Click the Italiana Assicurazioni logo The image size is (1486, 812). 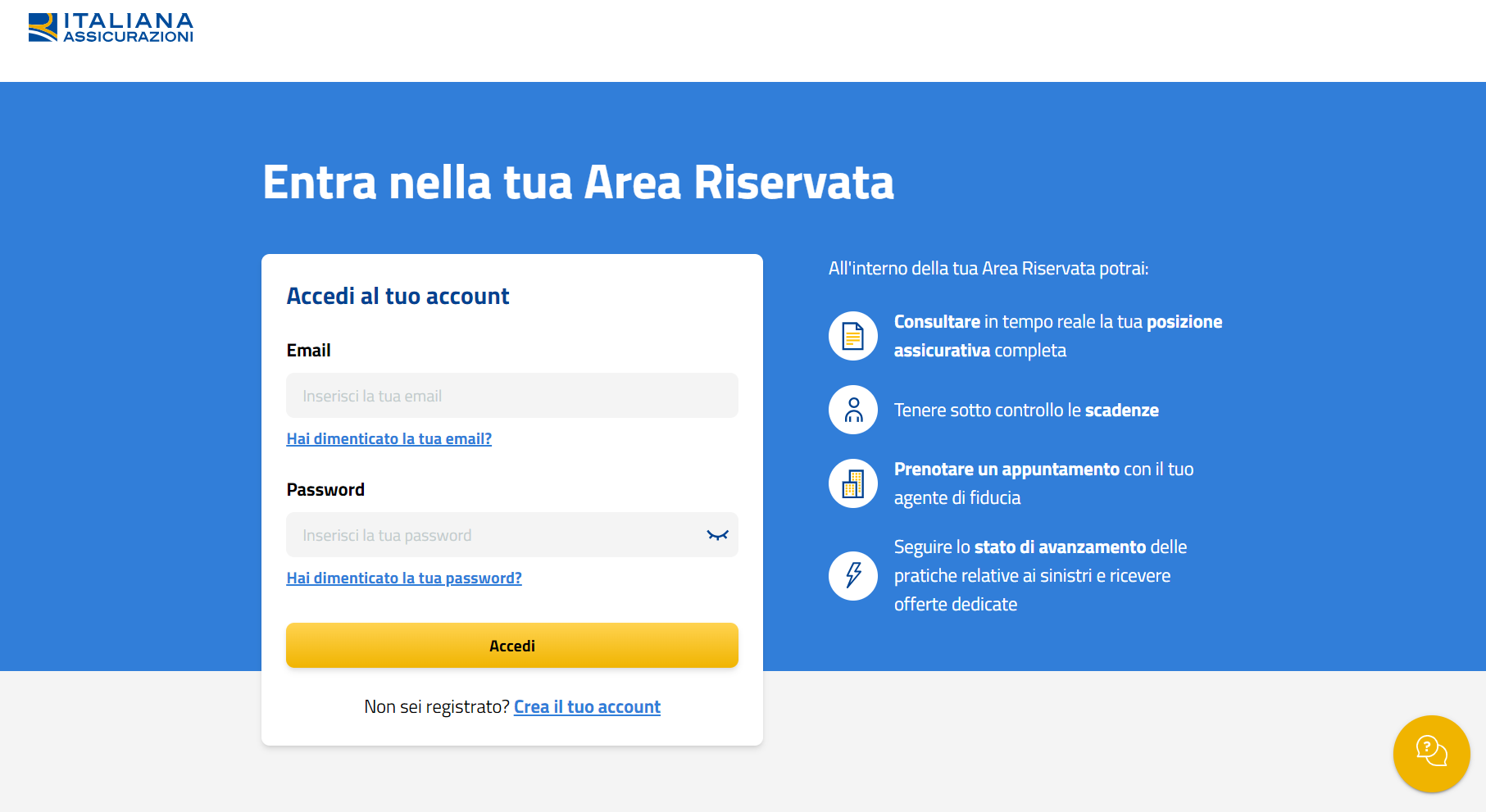111,27
